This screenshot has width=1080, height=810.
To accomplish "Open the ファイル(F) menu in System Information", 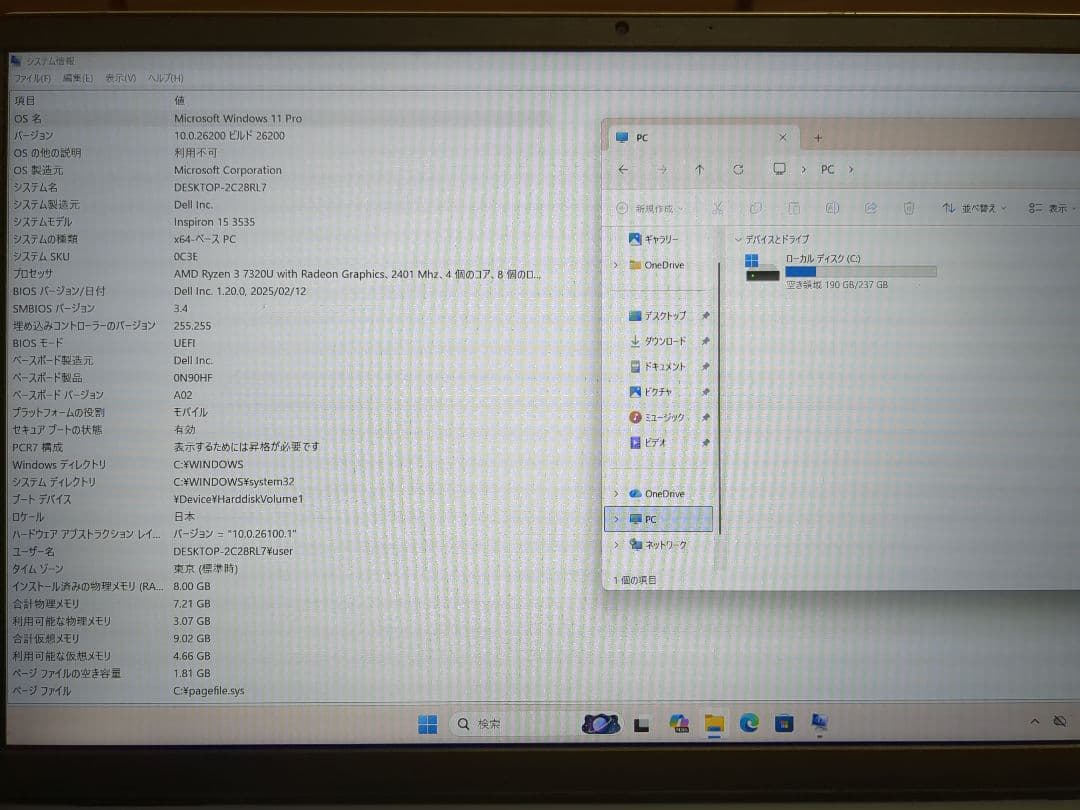I will pyautogui.click(x=32, y=78).
